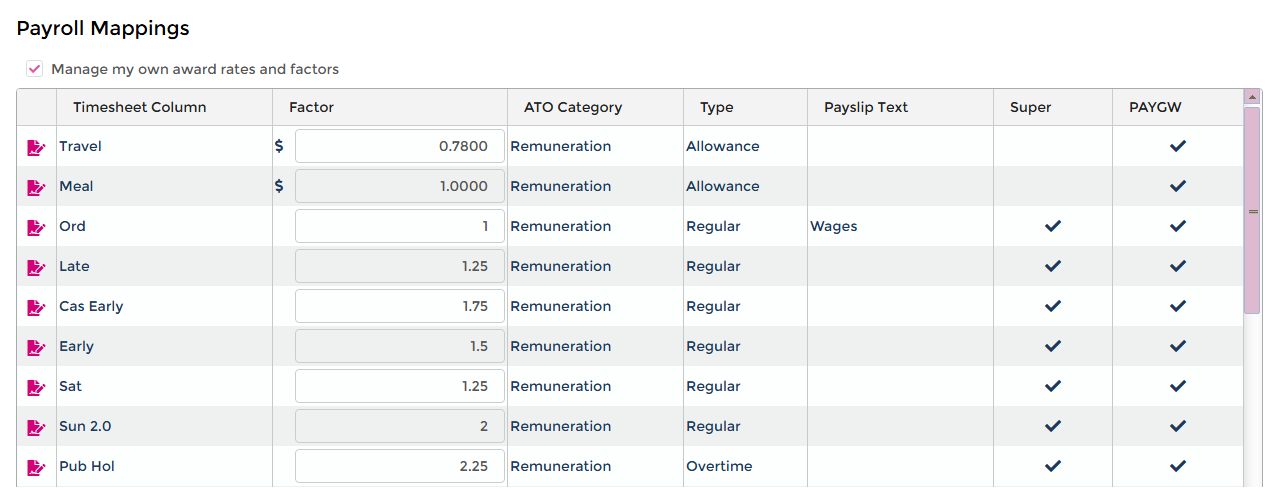Click the edit icon for Late row

click(x=36, y=267)
